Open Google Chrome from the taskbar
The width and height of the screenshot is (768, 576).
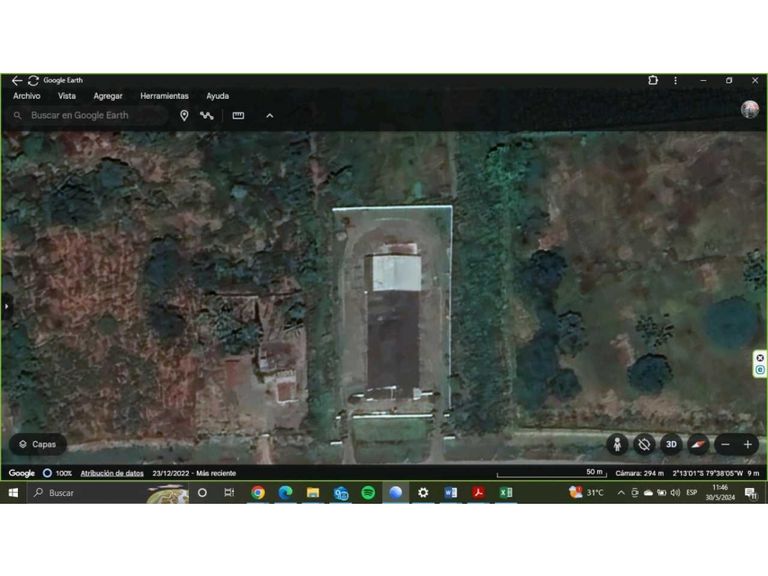click(258, 493)
